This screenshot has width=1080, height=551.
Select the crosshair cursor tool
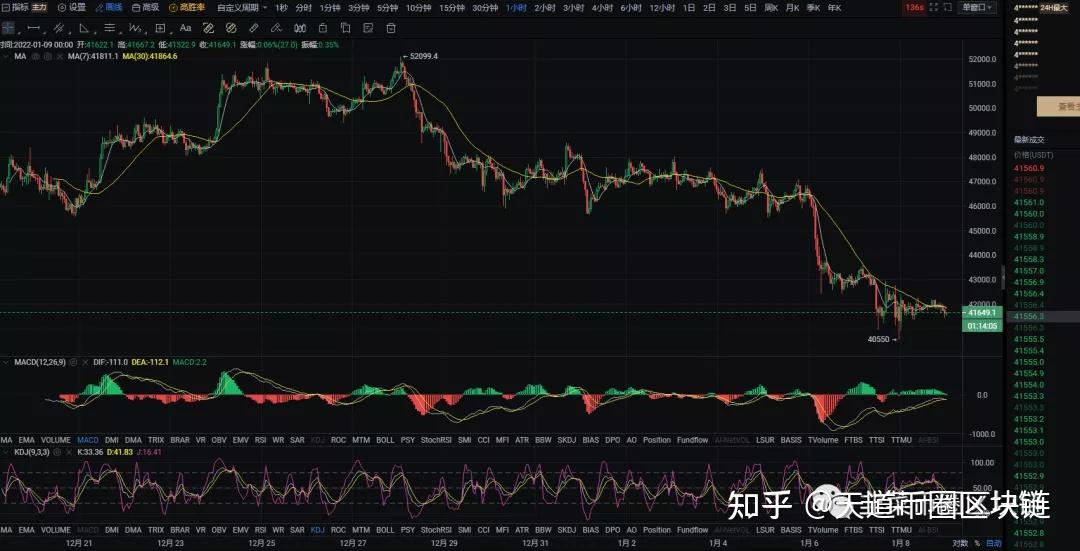8,28
